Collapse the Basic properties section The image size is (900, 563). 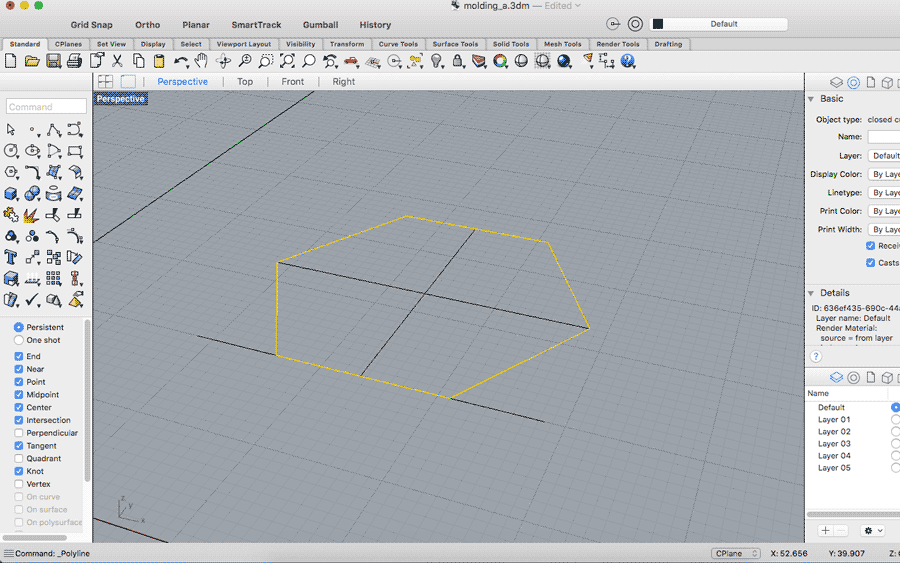click(811, 99)
